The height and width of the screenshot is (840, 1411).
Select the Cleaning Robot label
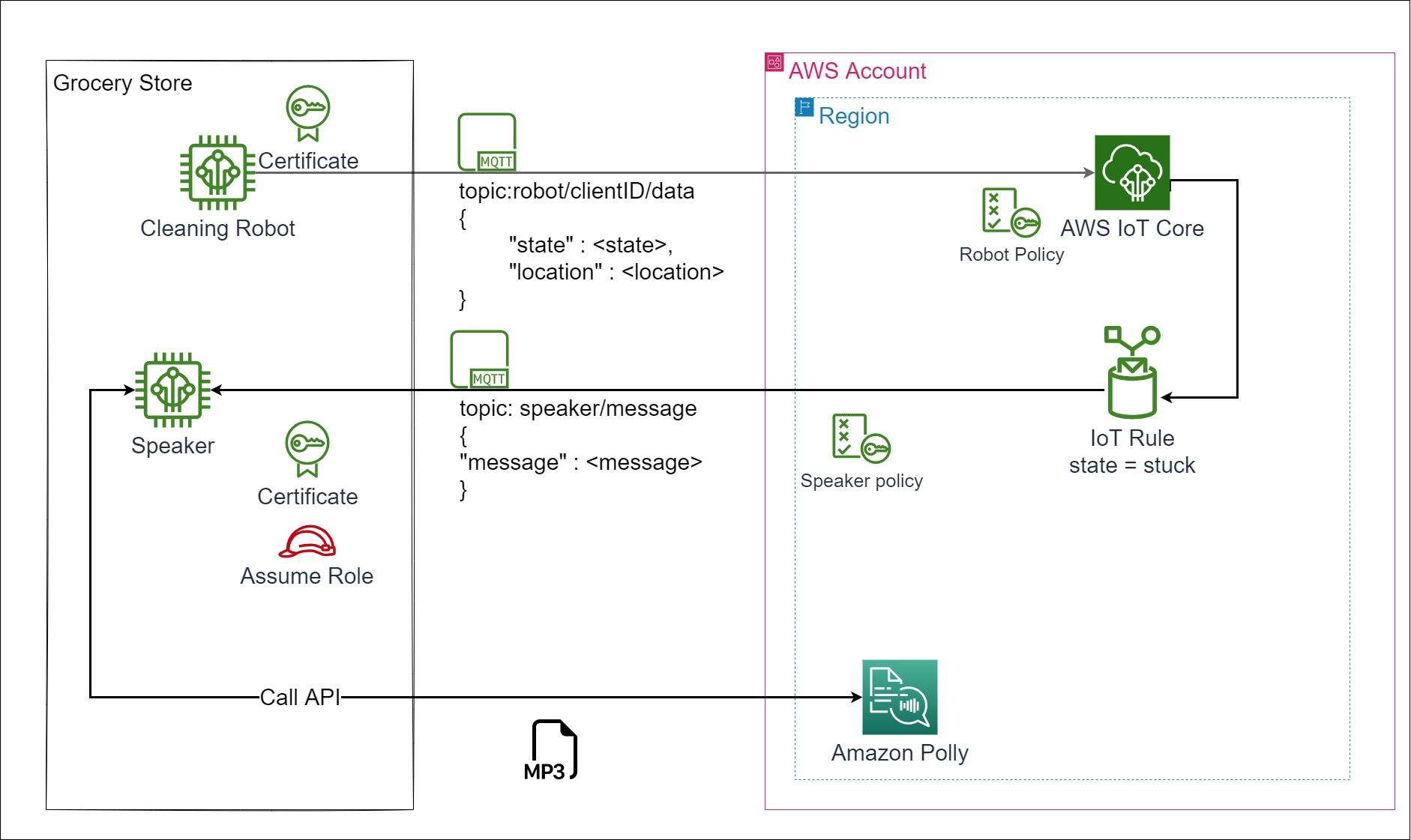217,229
